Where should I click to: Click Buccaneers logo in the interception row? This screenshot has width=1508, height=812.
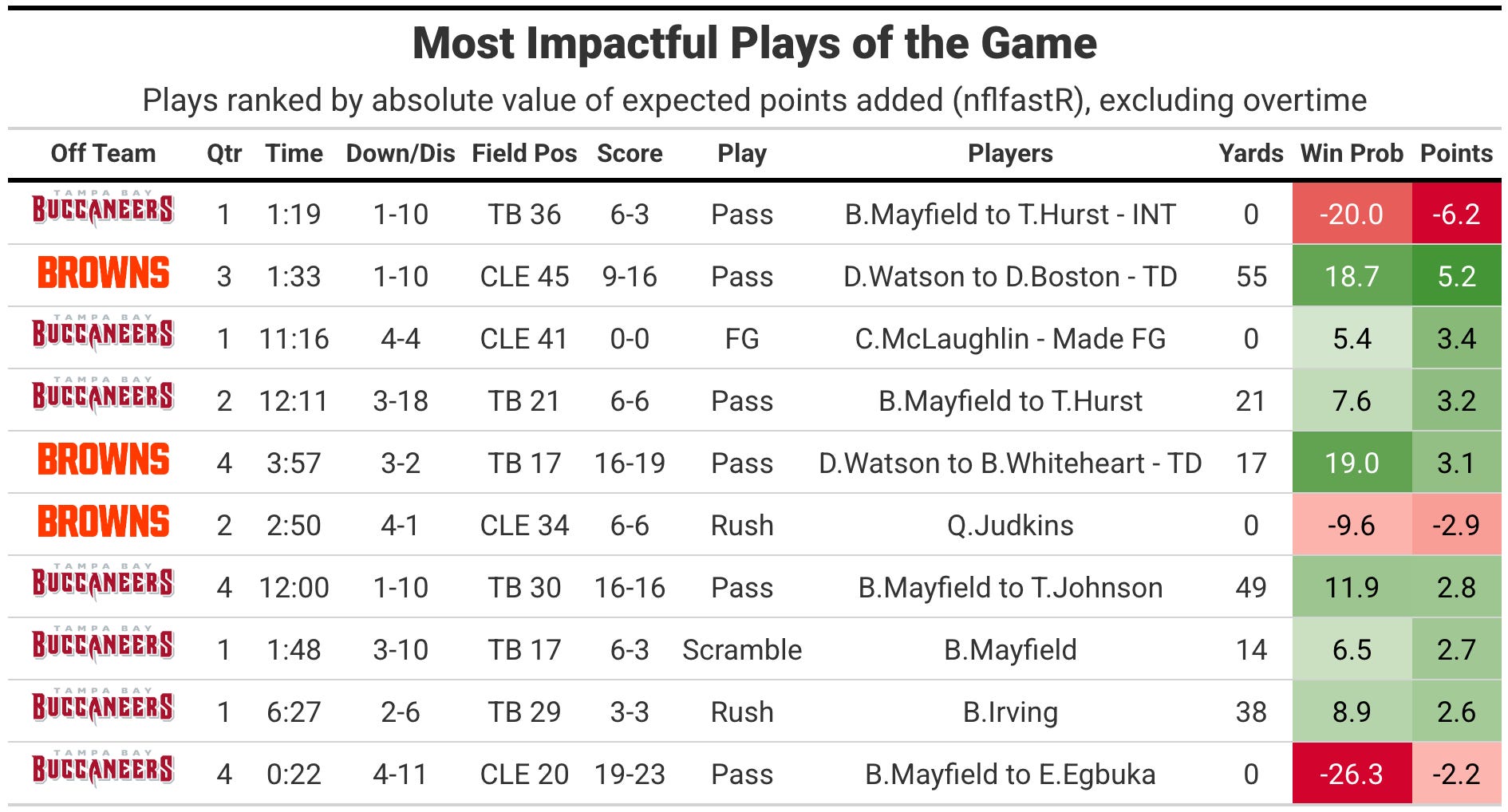tap(103, 209)
